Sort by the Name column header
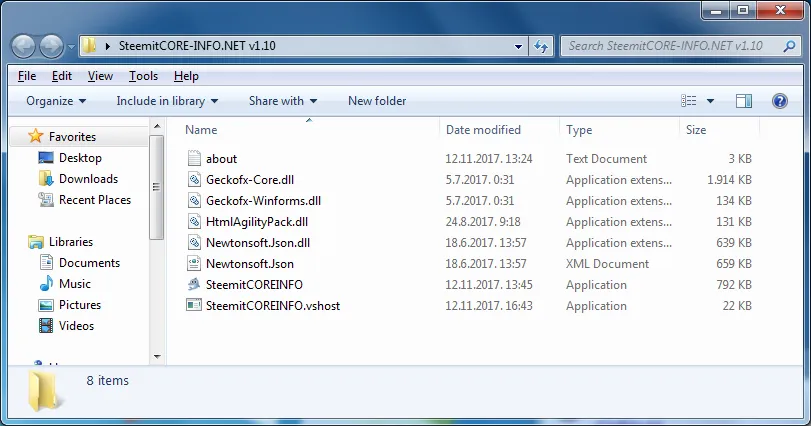The width and height of the screenshot is (811, 426). pyautogui.click(x=201, y=130)
